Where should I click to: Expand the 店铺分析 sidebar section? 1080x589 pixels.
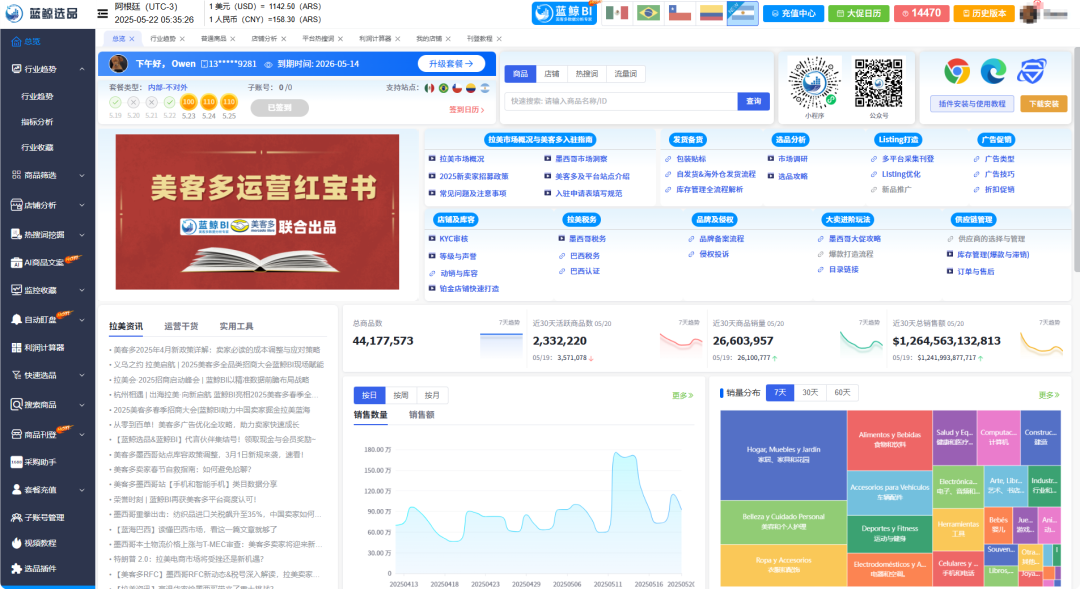coord(82,205)
